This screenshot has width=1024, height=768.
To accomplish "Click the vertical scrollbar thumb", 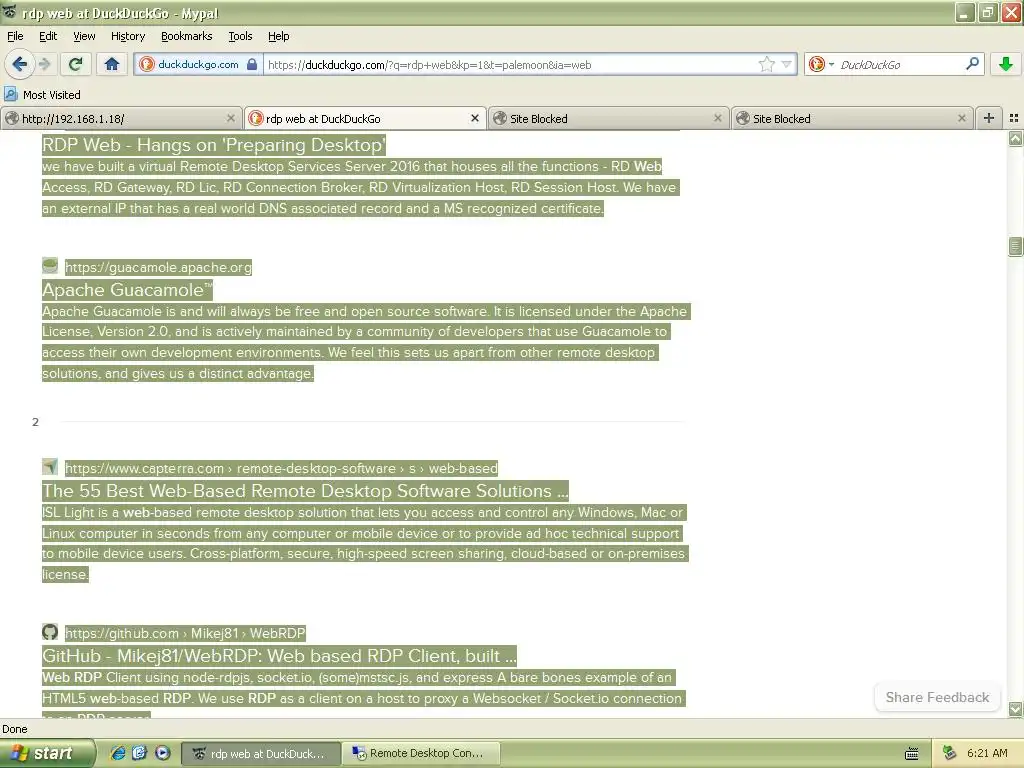I will coord(1015,246).
